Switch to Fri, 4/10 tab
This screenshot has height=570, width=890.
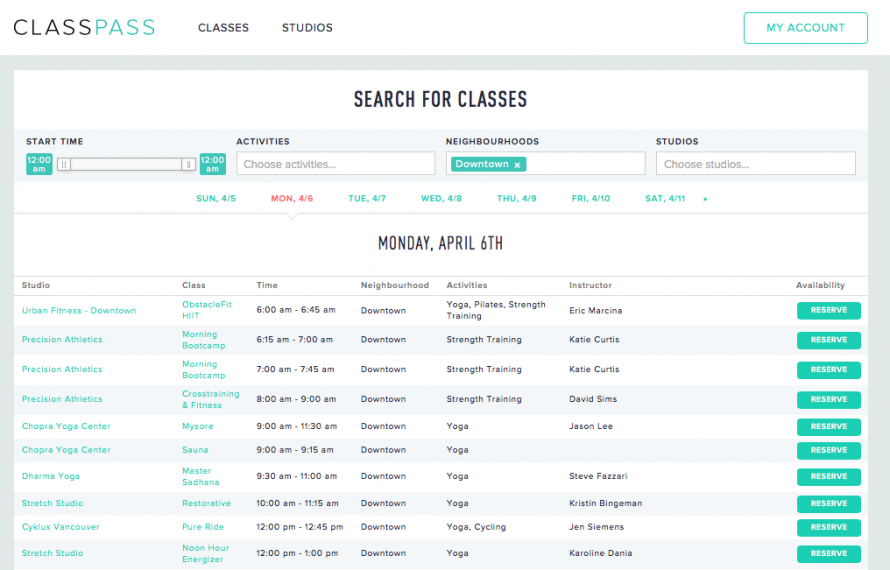(591, 198)
